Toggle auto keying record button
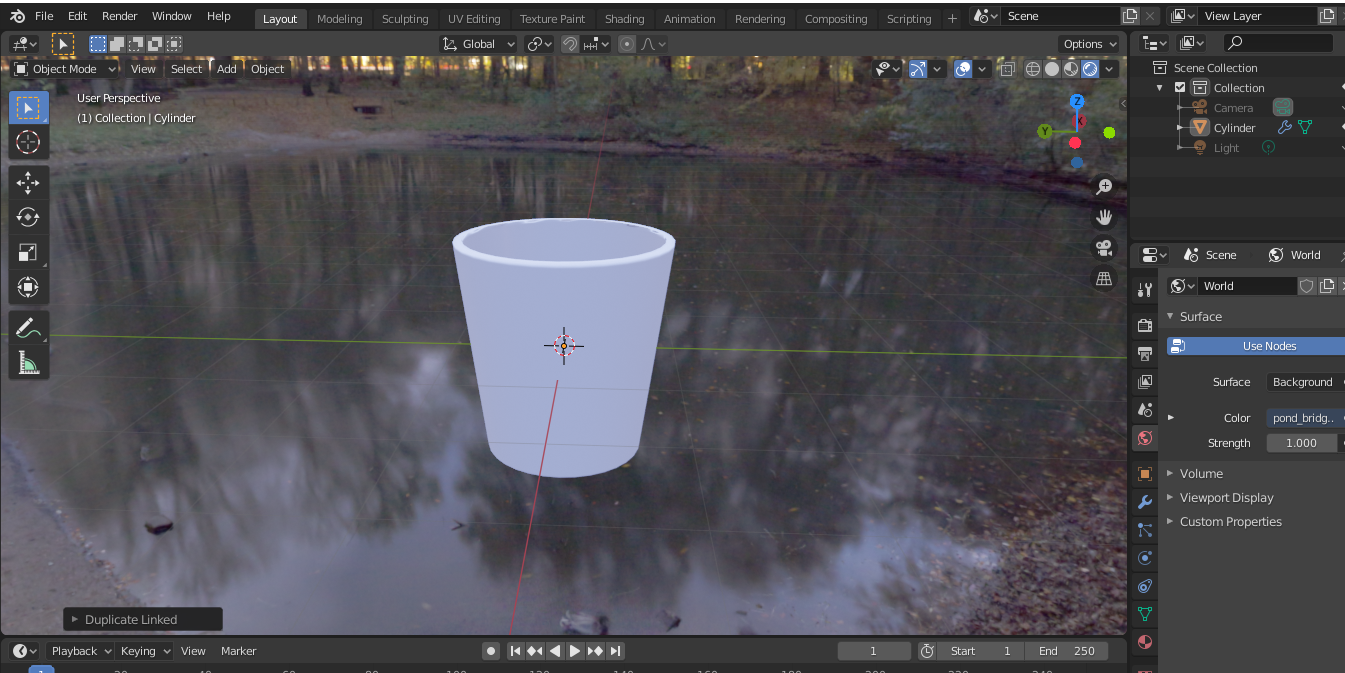The image size is (1345, 673). [x=491, y=651]
